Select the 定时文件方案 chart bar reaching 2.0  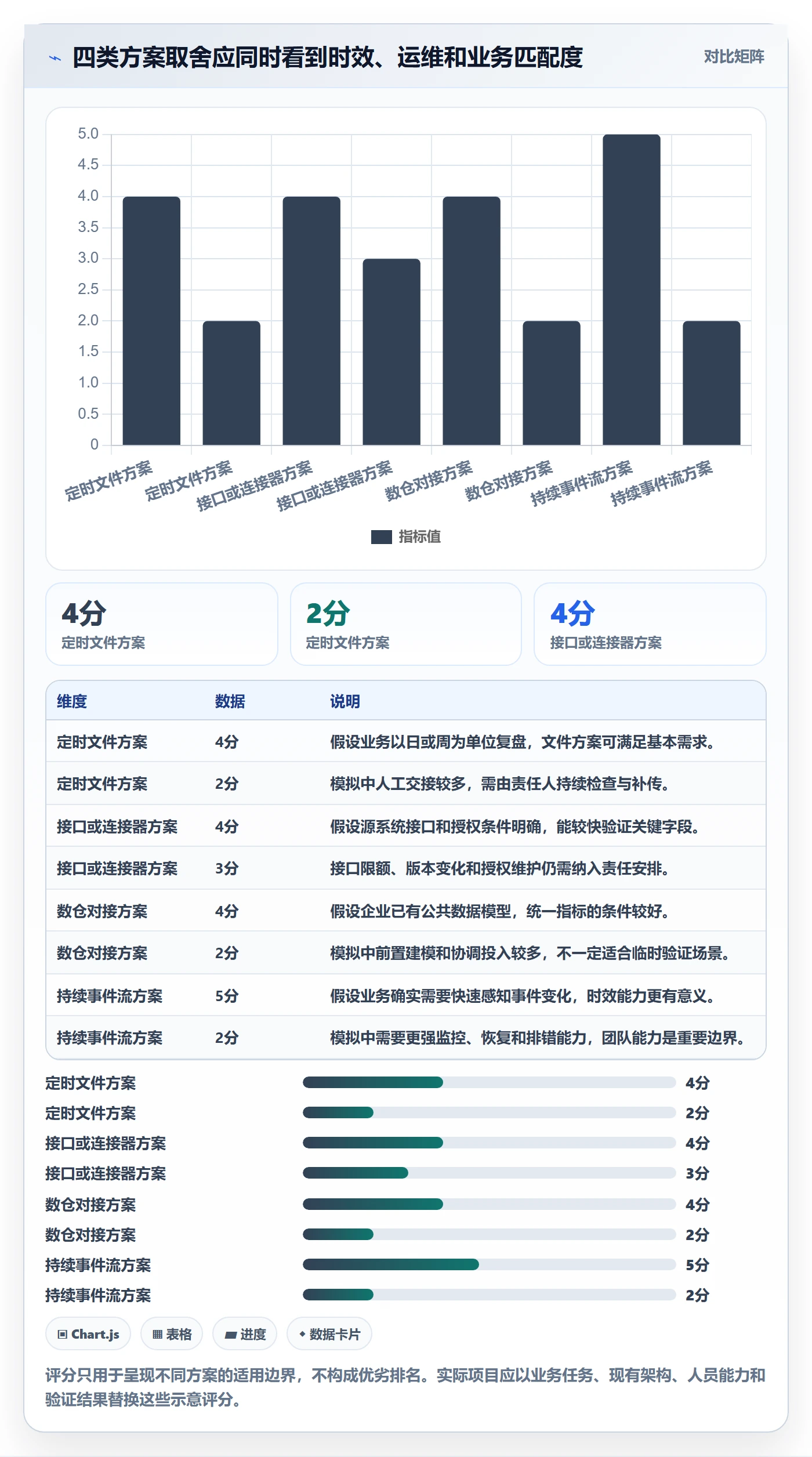pyautogui.click(x=231, y=383)
